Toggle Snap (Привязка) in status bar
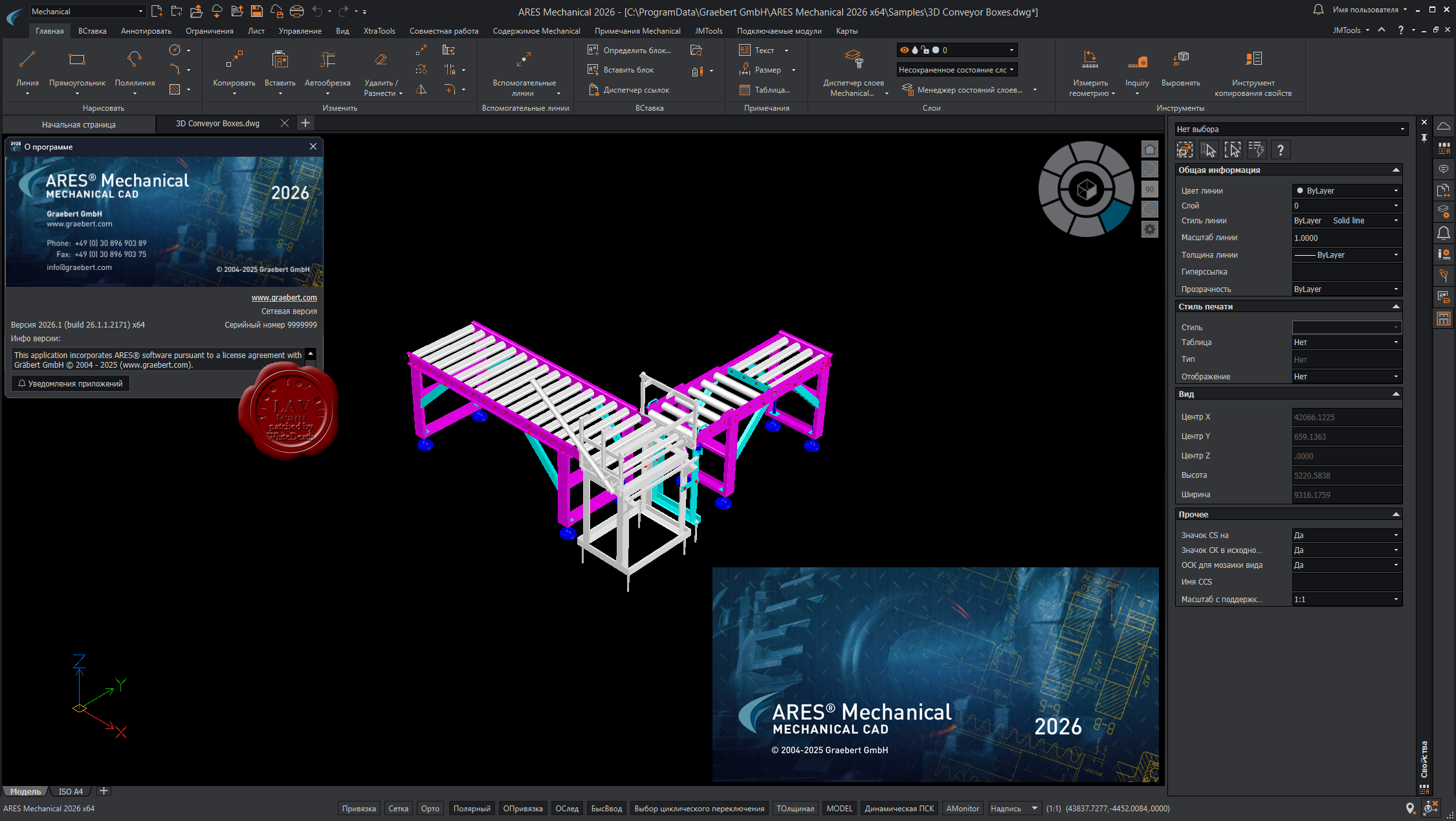 (x=358, y=808)
